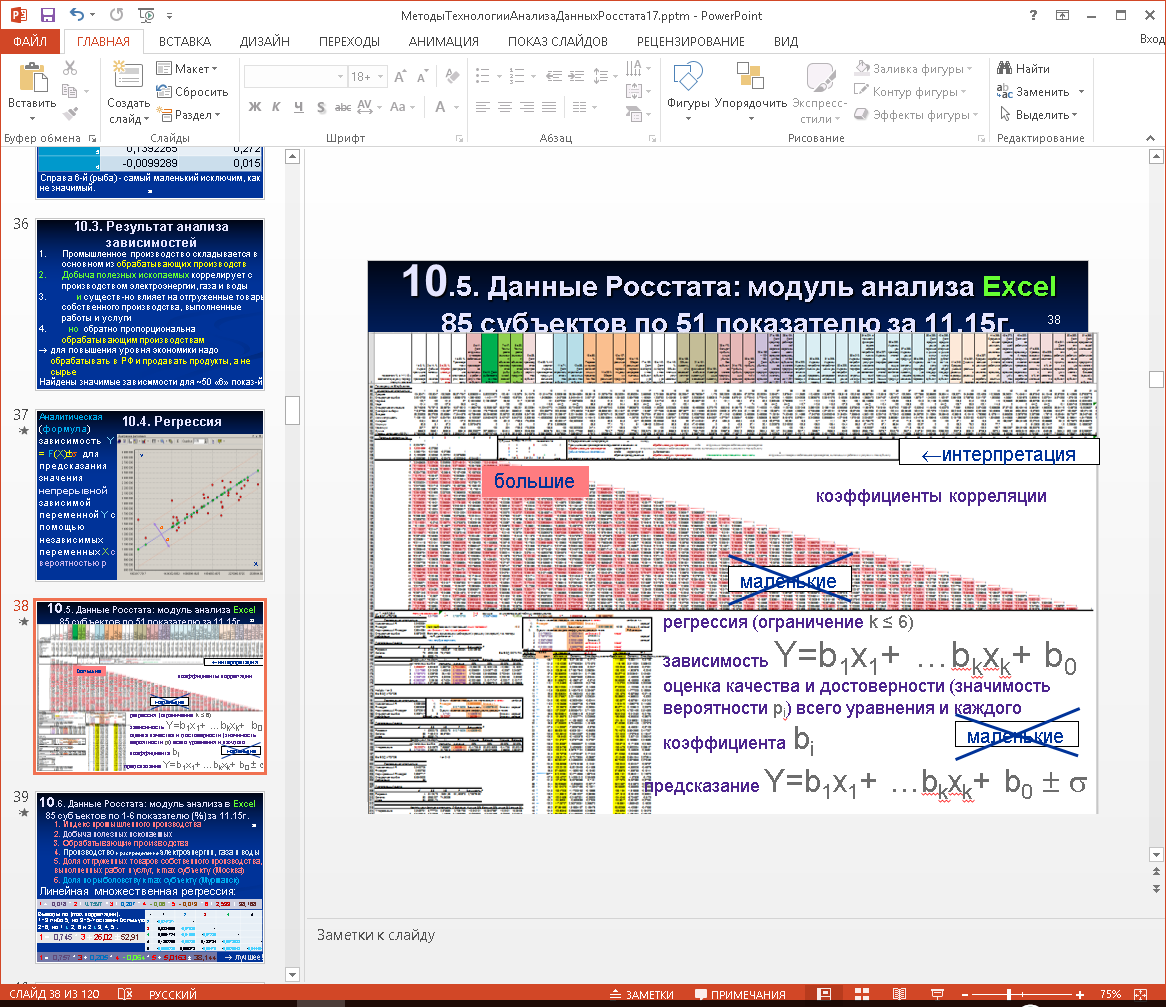Click the Shapes gallery icon

688,77
